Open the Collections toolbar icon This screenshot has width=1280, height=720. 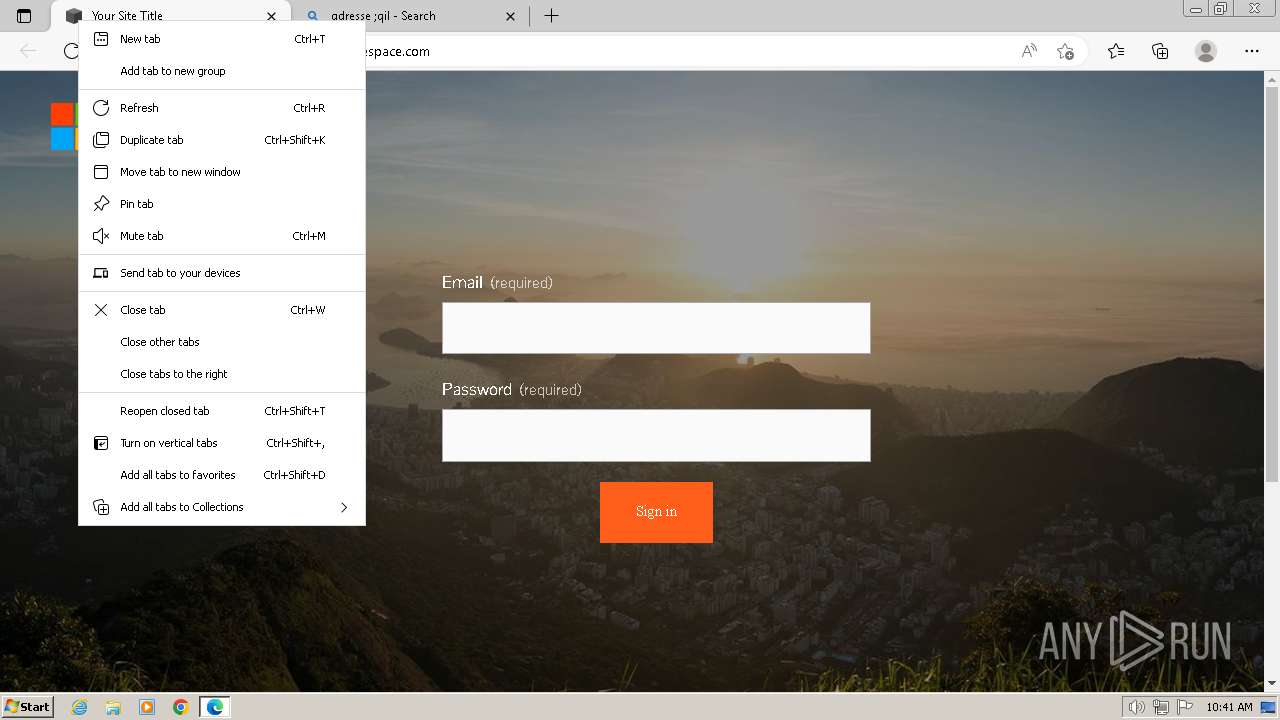tap(1160, 51)
